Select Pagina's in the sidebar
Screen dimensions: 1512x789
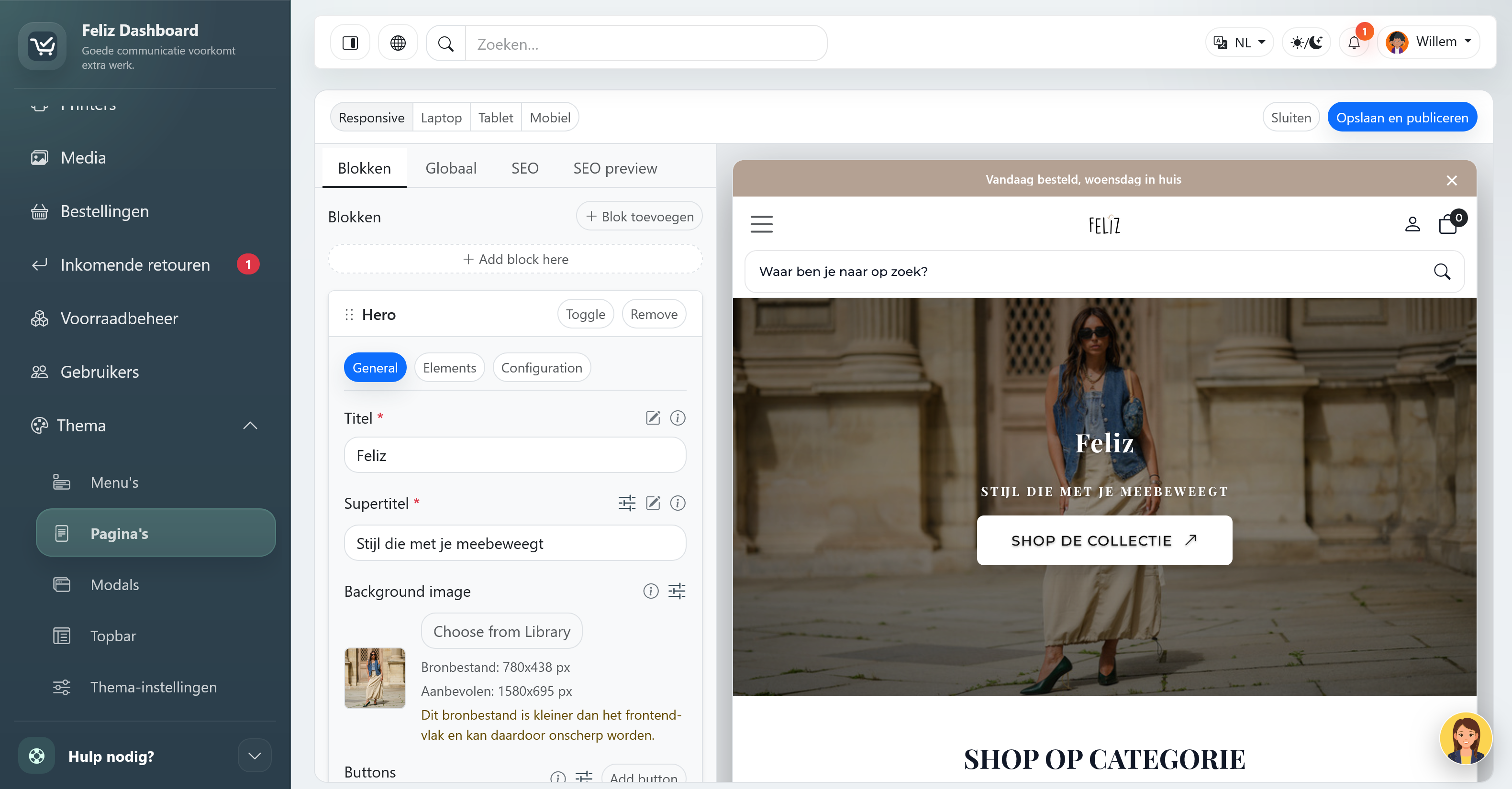click(156, 533)
